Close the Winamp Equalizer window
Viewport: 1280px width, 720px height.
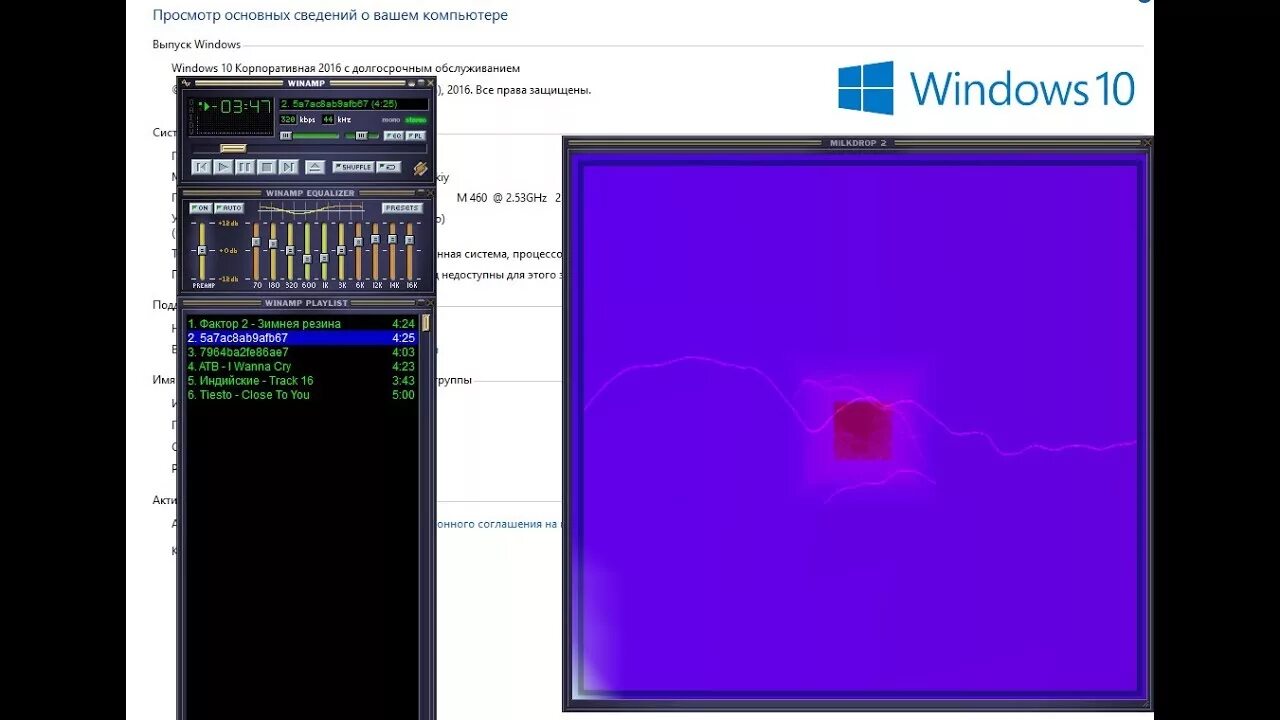tap(430, 193)
